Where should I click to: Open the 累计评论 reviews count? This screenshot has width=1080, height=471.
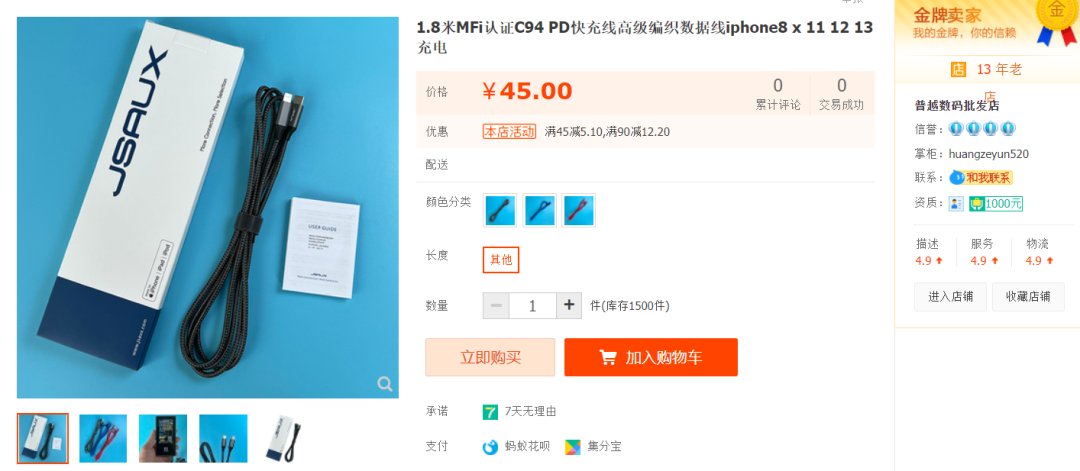click(778, 94)
